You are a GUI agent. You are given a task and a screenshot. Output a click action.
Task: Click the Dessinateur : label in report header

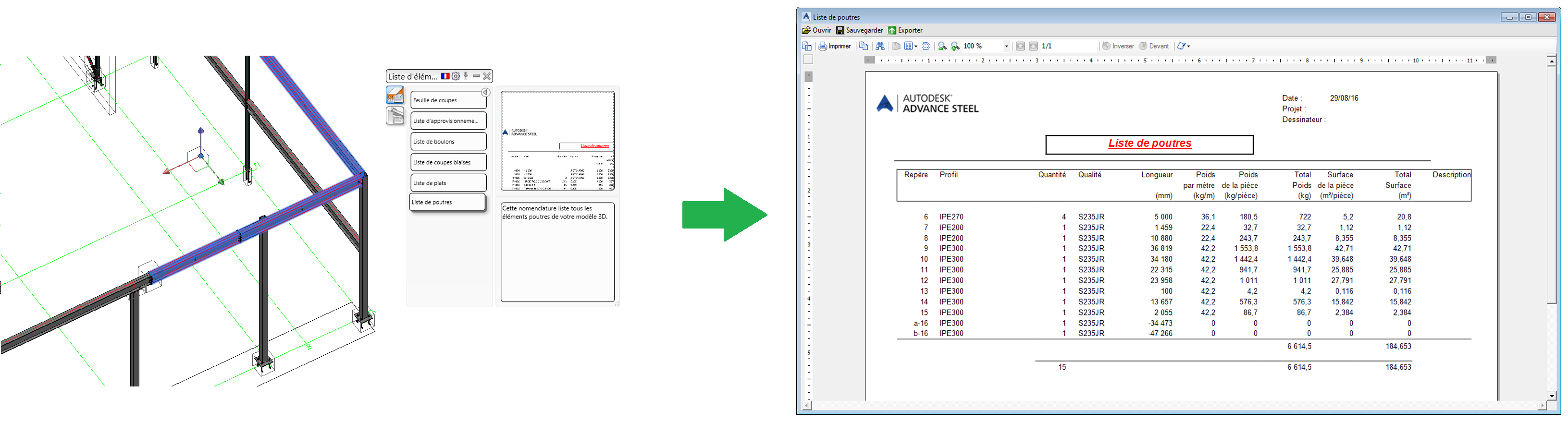[x=1304, y=121]
